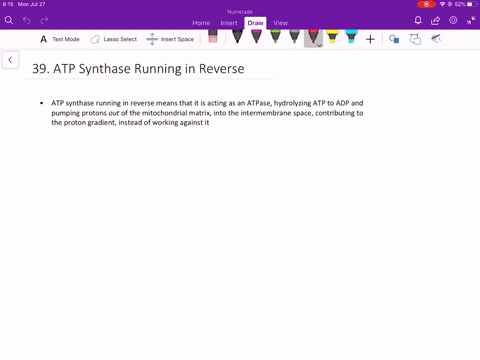Tap the clock in status bar
The width and height of the screenshot is (480, 360).
pos(8,4)
